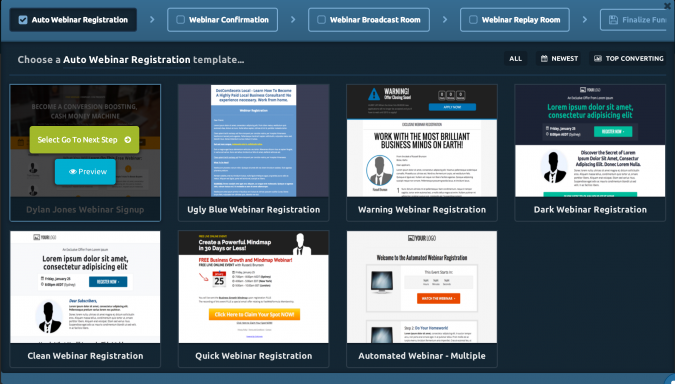Filter templates by TOP CONVERTING
This screenshot has width=675, height=384.
[628, 59]
